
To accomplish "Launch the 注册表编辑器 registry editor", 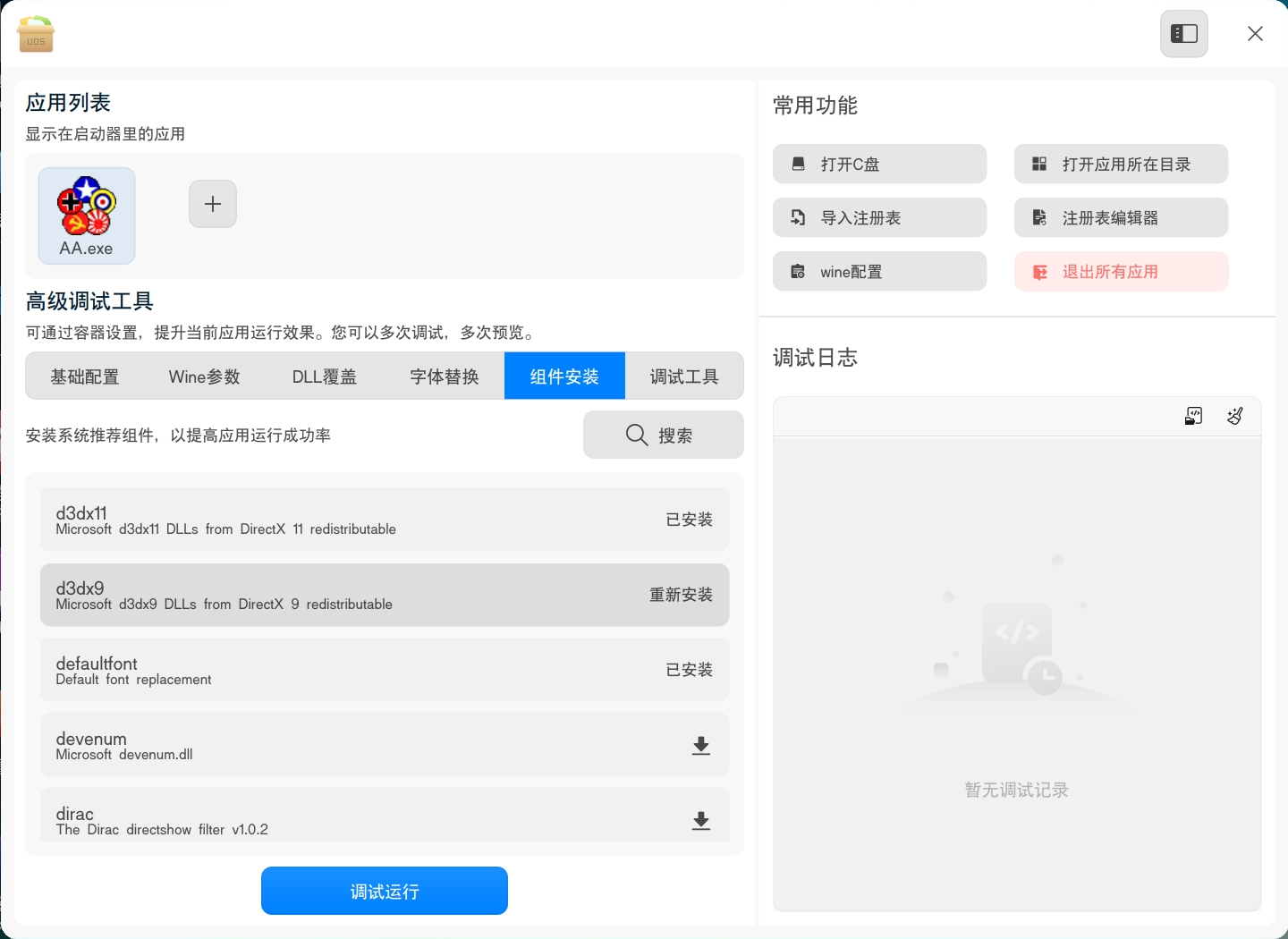I will [x=1121, y=217].
